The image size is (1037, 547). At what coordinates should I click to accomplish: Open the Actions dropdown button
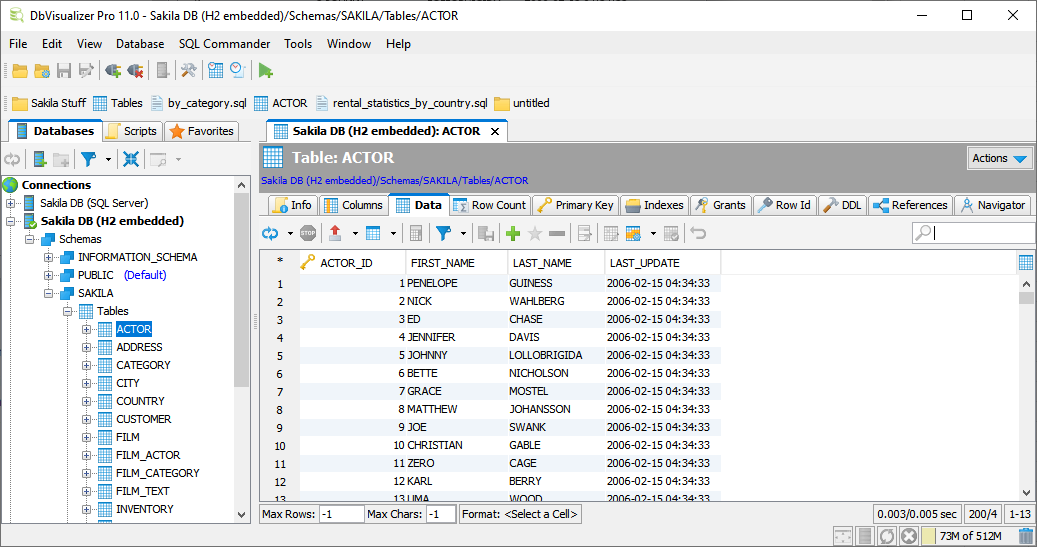coord(999,158)
